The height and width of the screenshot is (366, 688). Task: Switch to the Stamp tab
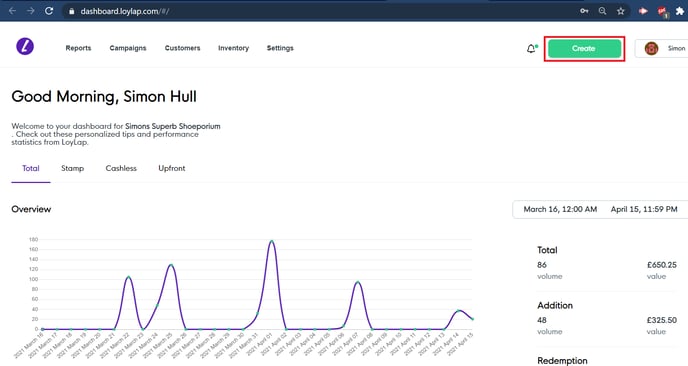point(72,169)
